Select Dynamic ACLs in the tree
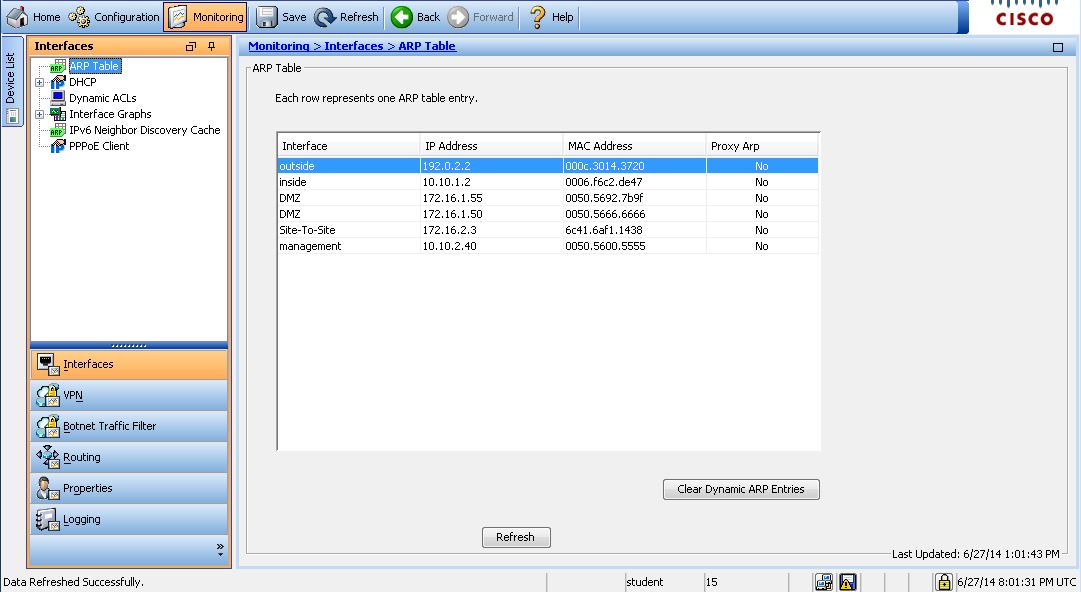1081x592 pixels. pos(102,98)
